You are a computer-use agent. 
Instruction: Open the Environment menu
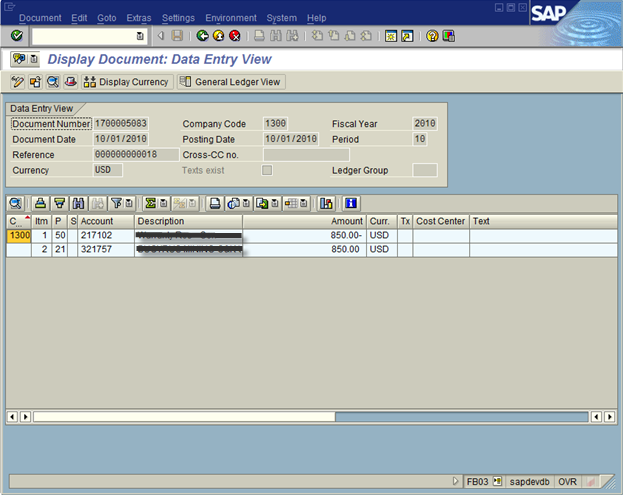point(231,18)
